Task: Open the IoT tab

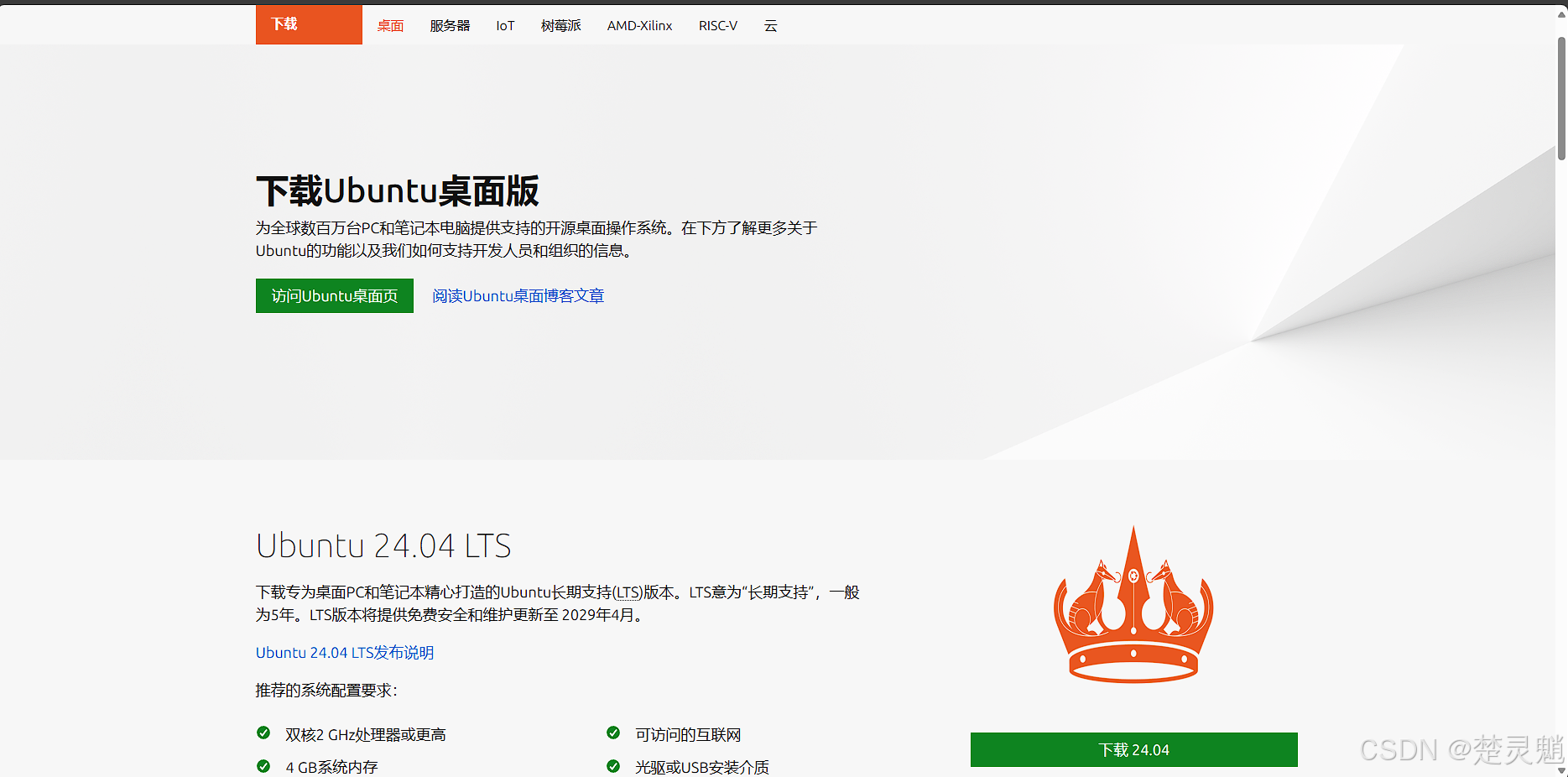Action: point(505,26)
